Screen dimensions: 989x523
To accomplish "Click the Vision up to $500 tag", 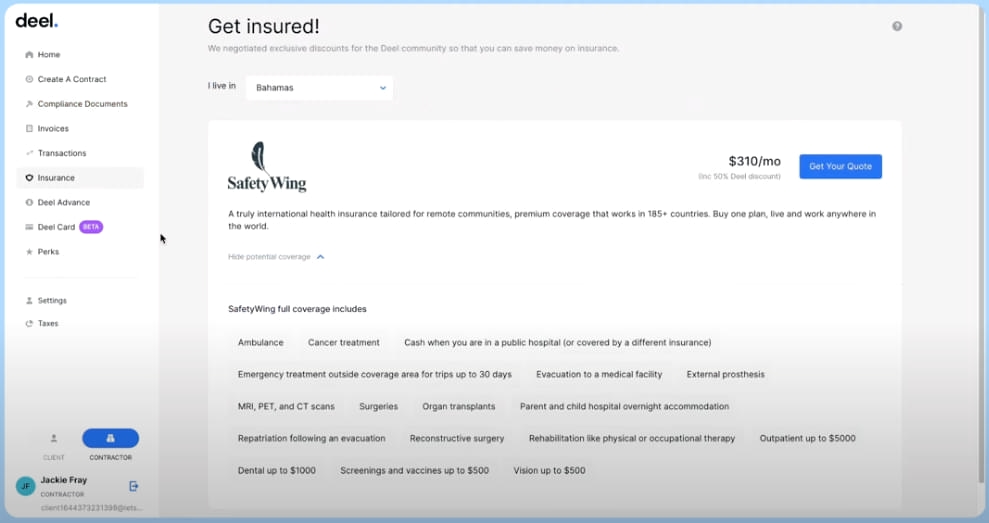I will click(549, 471).
